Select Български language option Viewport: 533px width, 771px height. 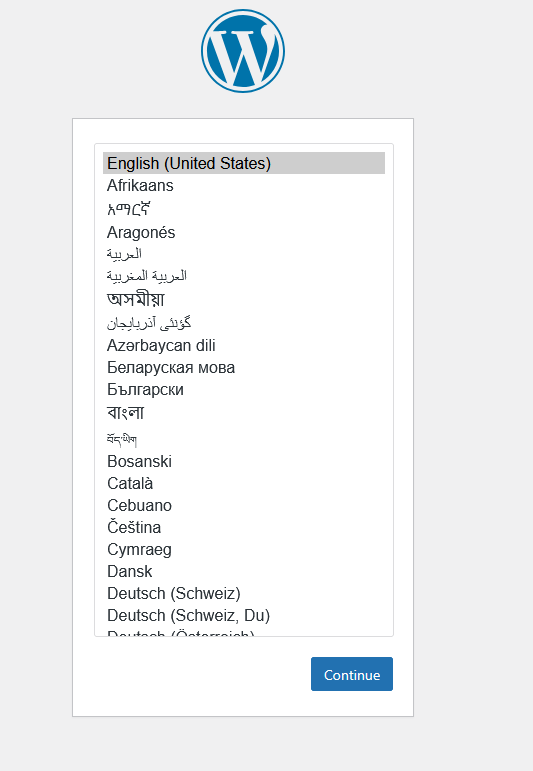pyautogui.click(x=244, y=389)
